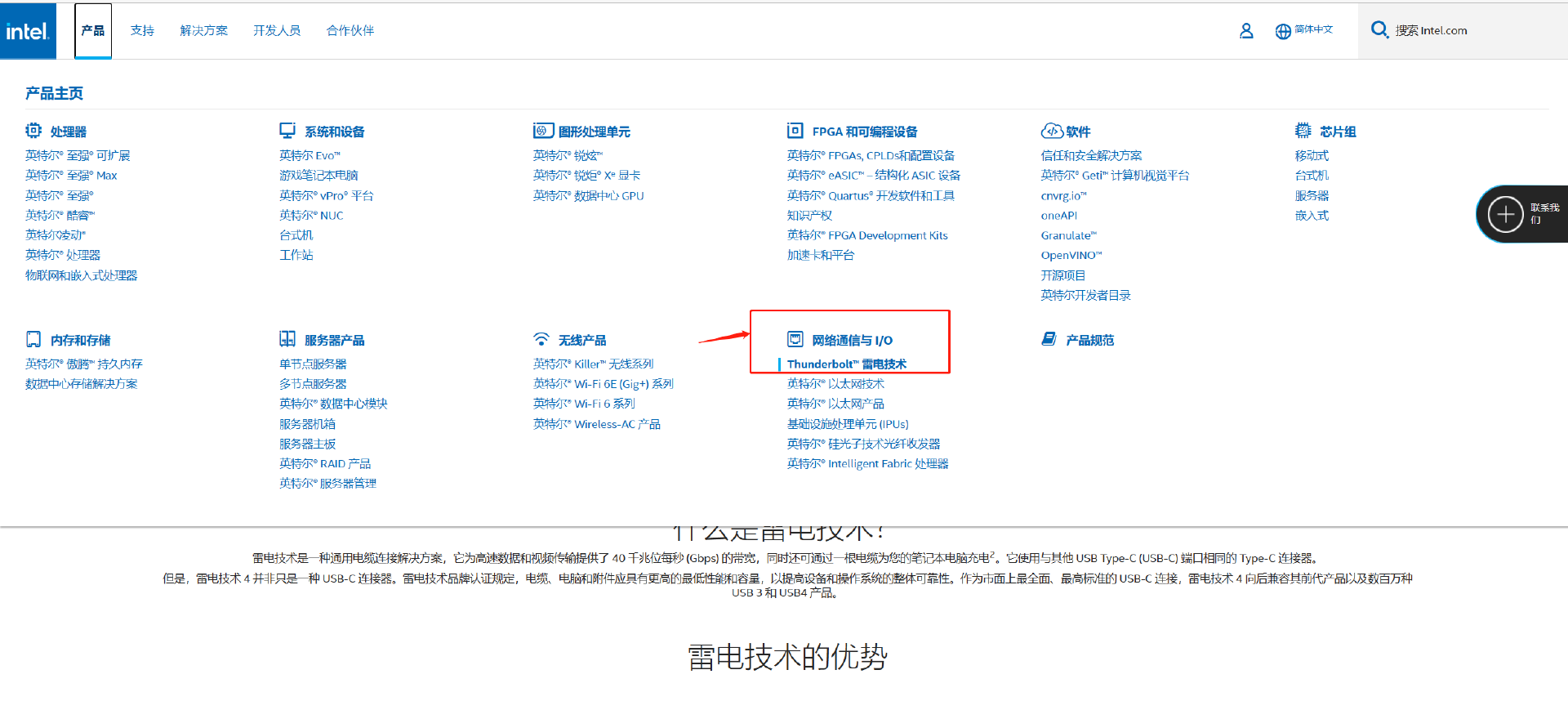Click the search magnifier icon
1568x719 pixels.
(1379, 29)
